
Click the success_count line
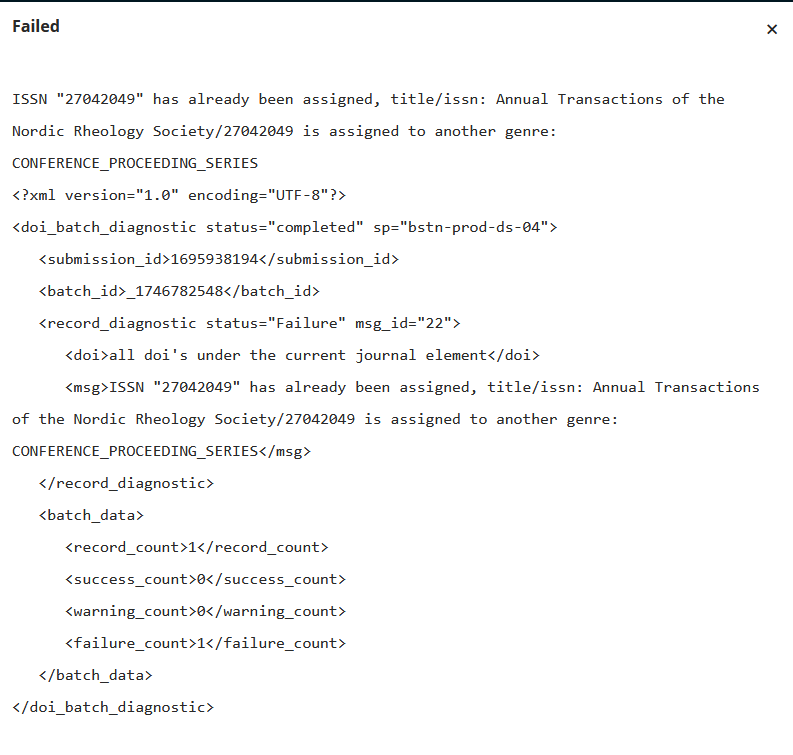205,580
